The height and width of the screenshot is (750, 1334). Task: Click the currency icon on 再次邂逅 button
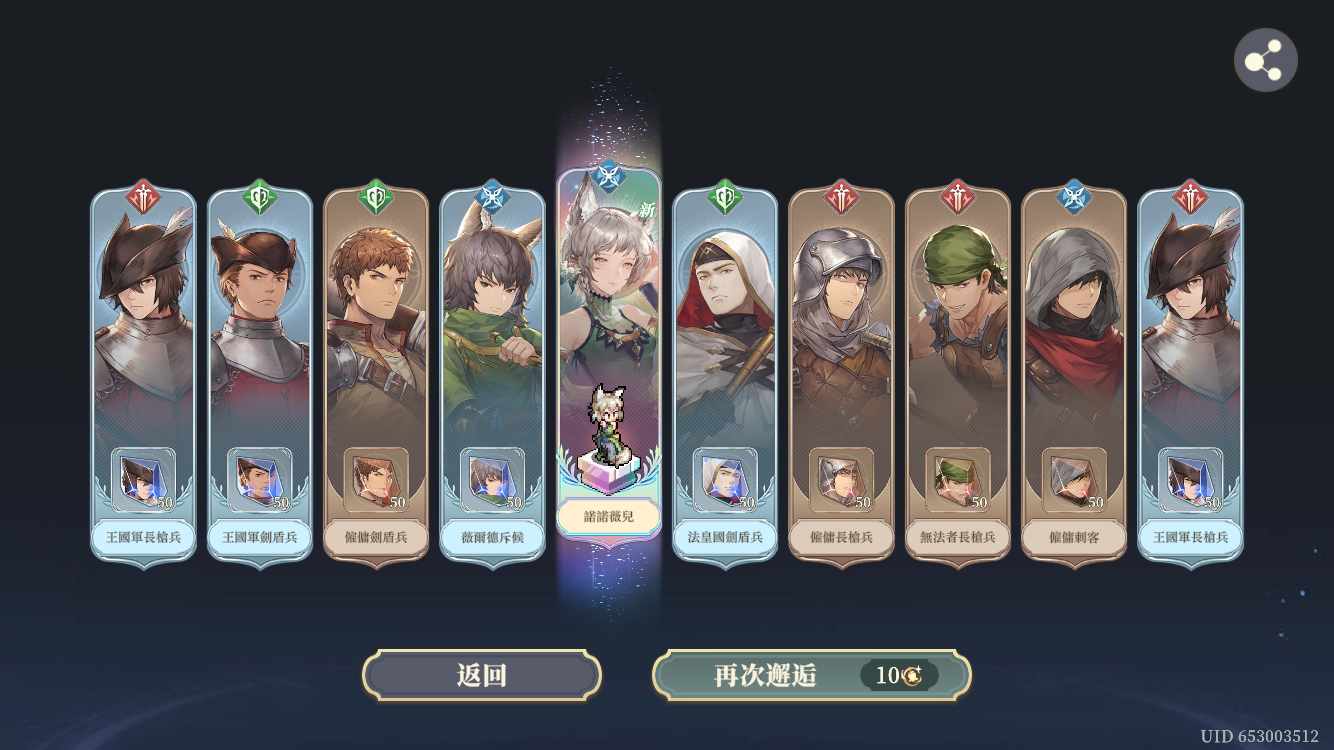pyautogui.click(x=911, y=676)
